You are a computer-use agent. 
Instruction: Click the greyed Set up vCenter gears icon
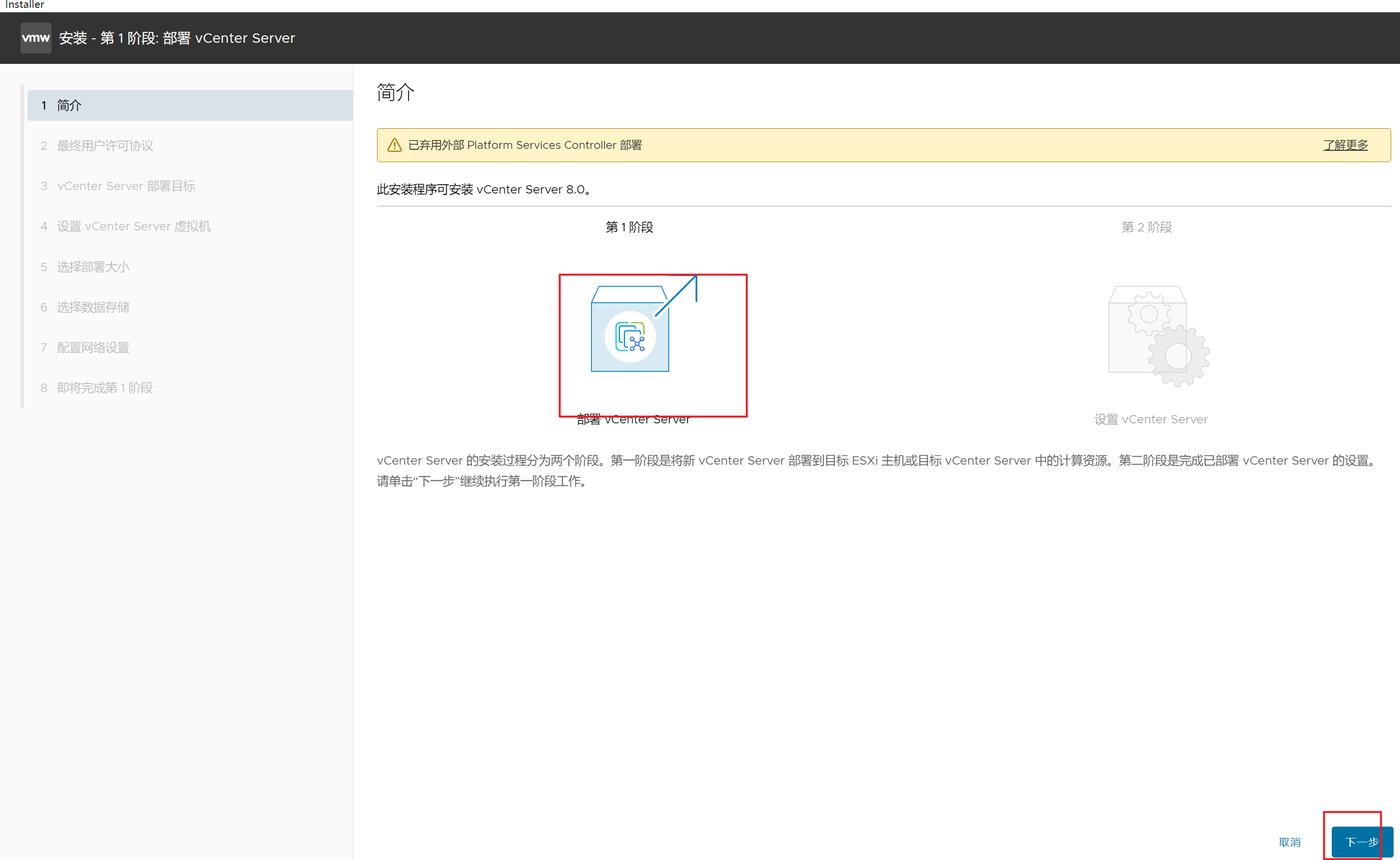tap(1158, 336)
